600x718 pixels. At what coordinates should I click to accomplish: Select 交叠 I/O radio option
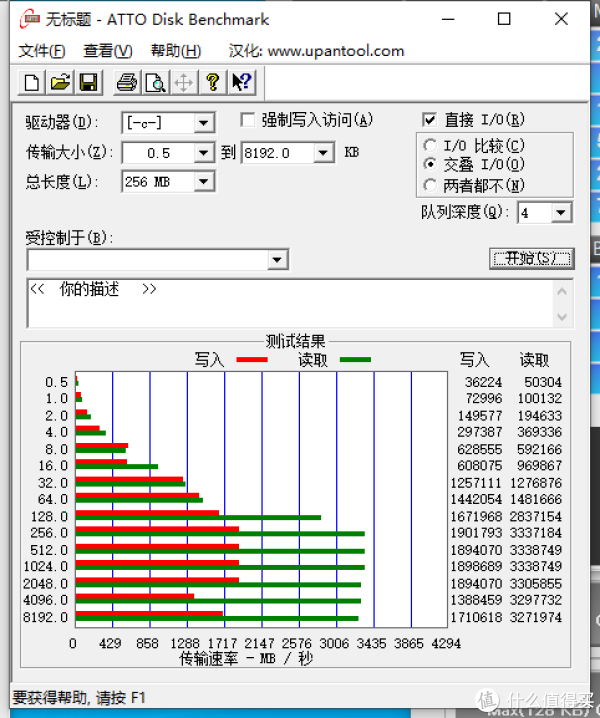coord(430,164)
